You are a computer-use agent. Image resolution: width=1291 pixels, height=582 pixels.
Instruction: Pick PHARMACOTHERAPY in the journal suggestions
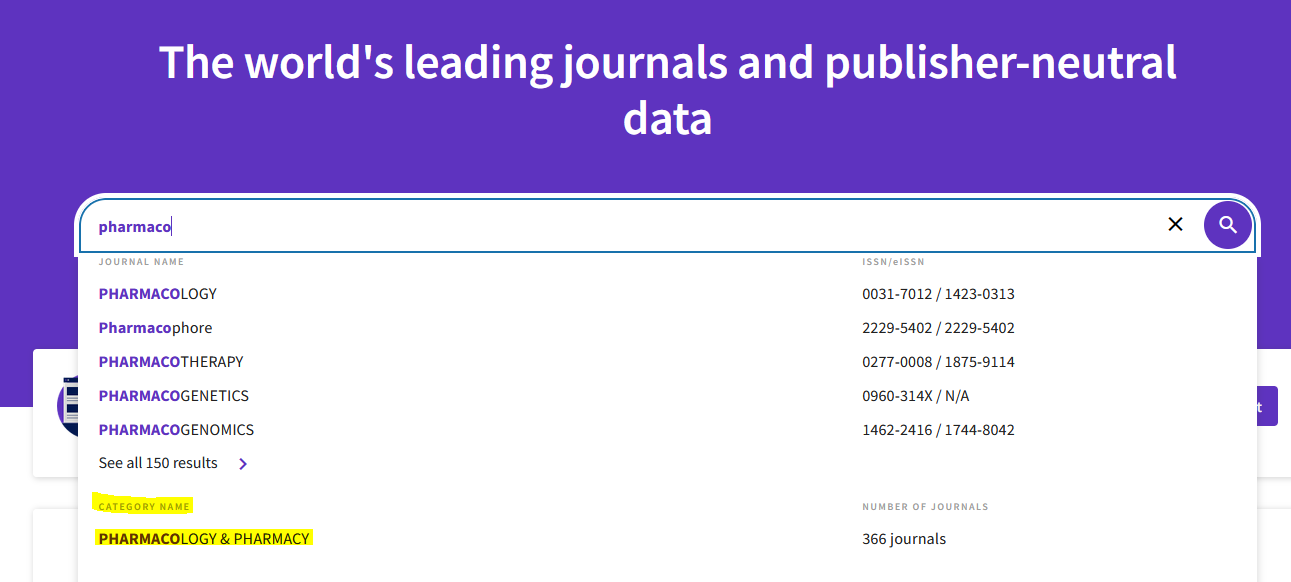(x=171, y=362)
